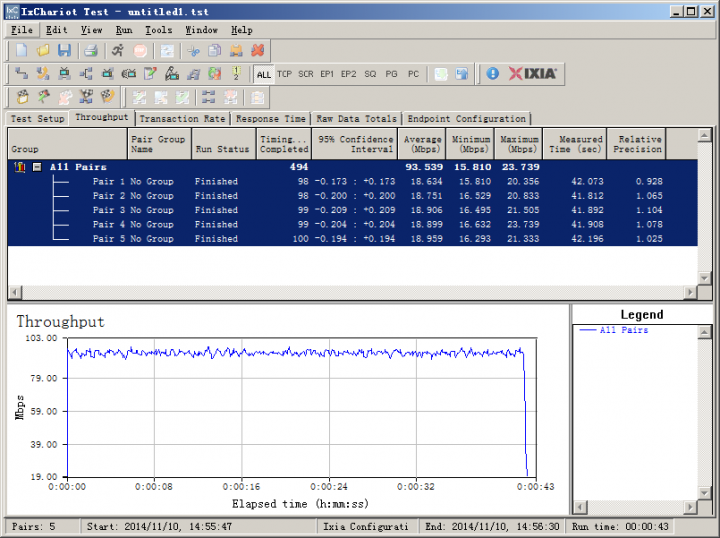Click the All Pairs legend entry
The width and height of the screenshot is (720, 538).
[x=613, y=330]
